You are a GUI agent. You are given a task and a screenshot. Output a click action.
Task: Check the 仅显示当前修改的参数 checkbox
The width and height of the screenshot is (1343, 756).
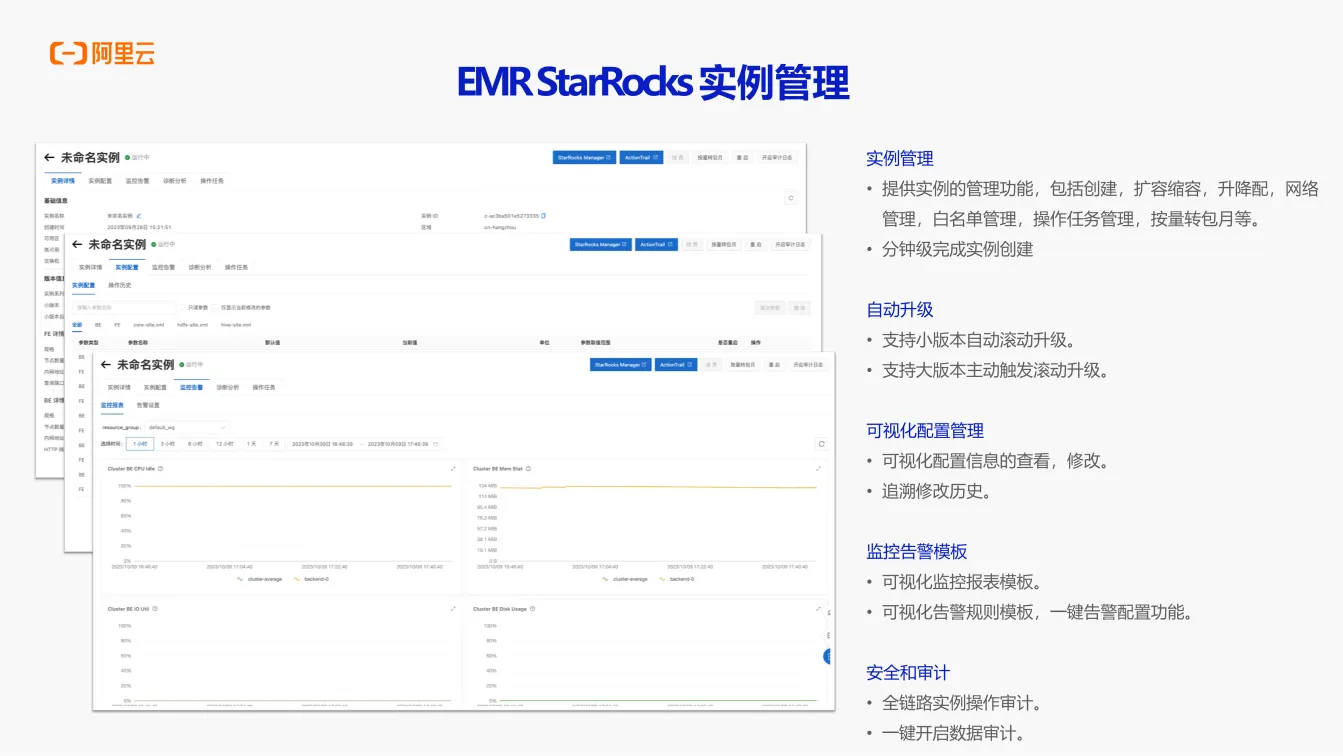coord(215,308)
